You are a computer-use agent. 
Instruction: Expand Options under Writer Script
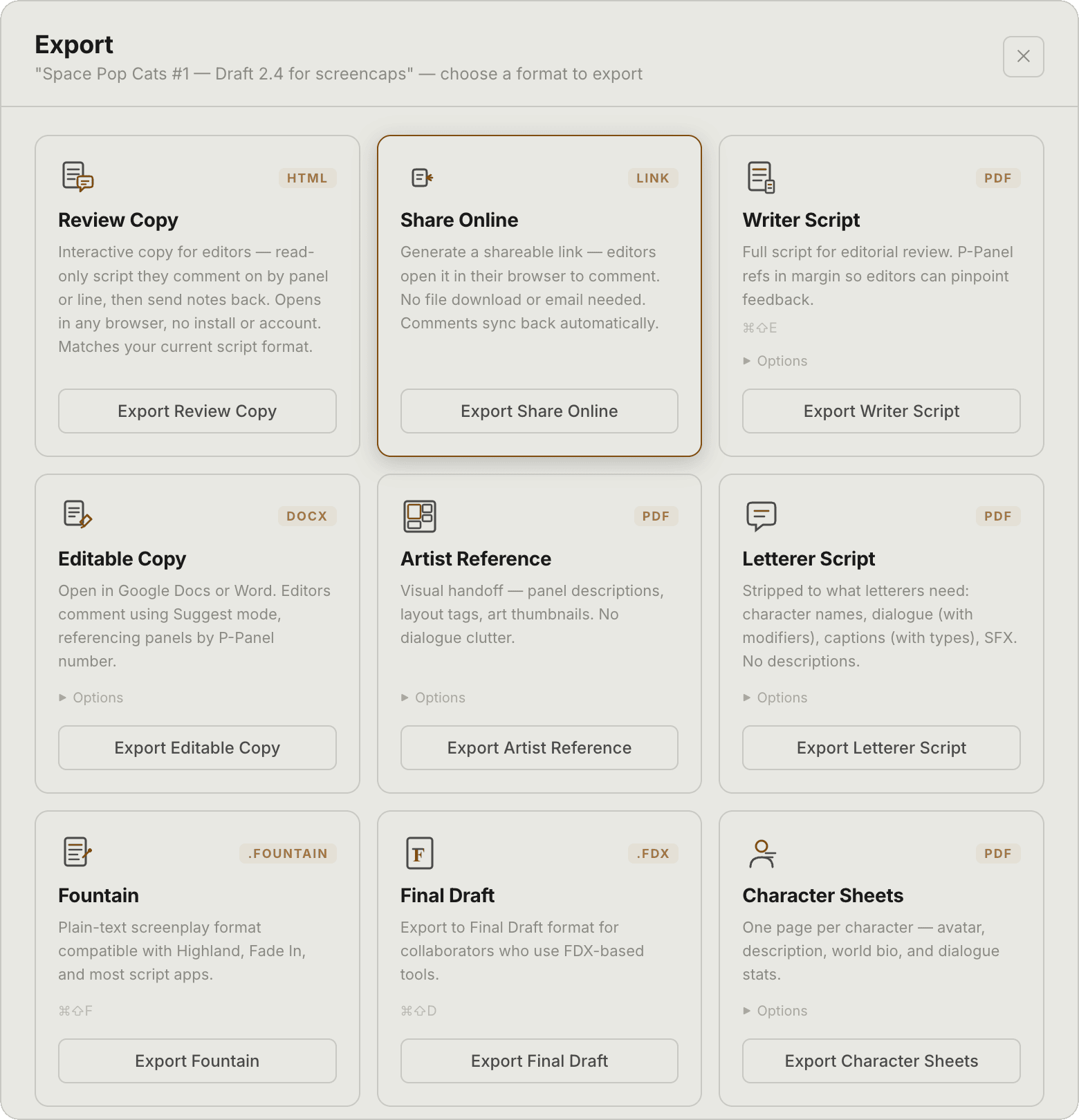click(x=775, y=361)
